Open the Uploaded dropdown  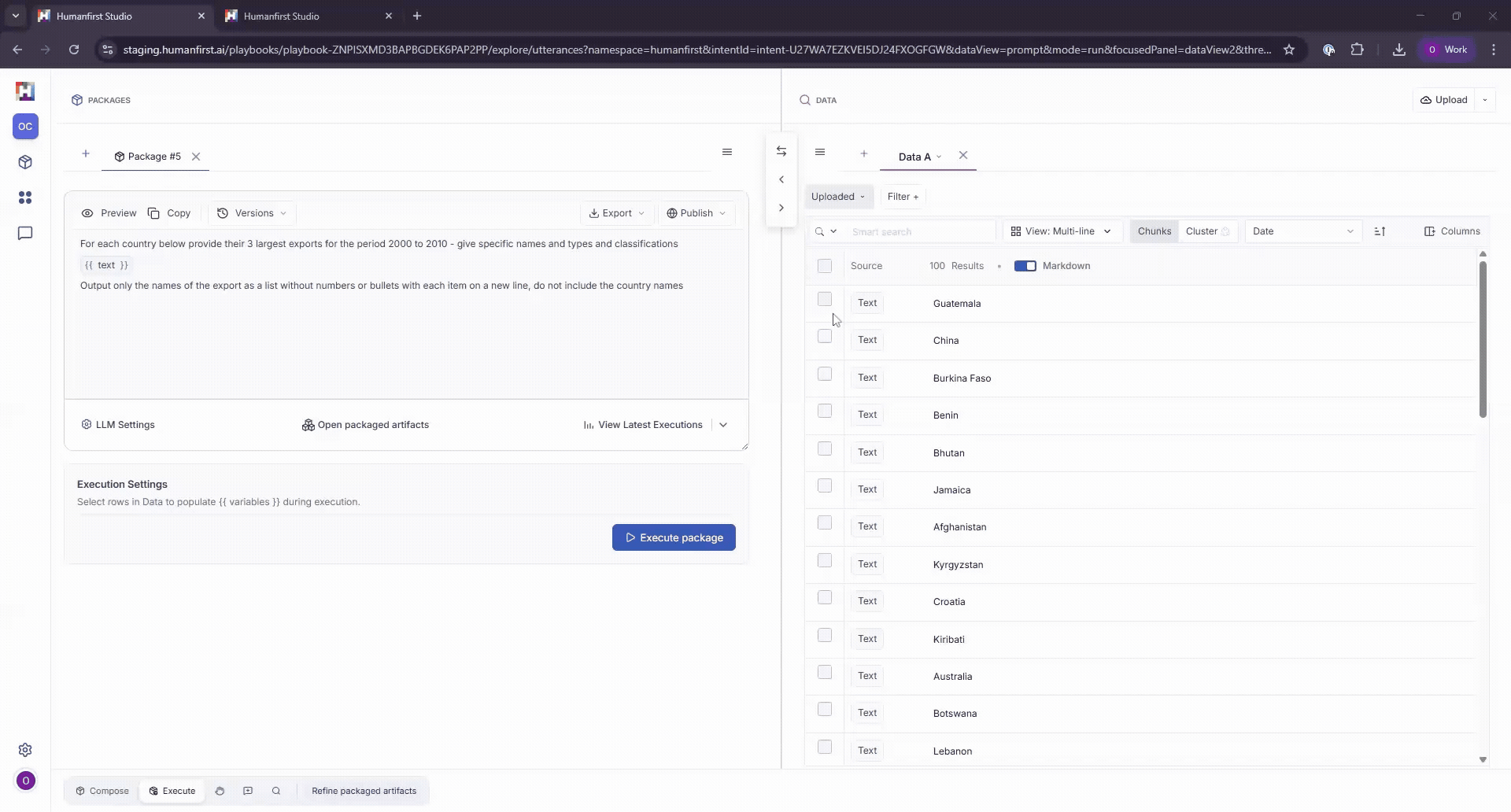[839, 197]
